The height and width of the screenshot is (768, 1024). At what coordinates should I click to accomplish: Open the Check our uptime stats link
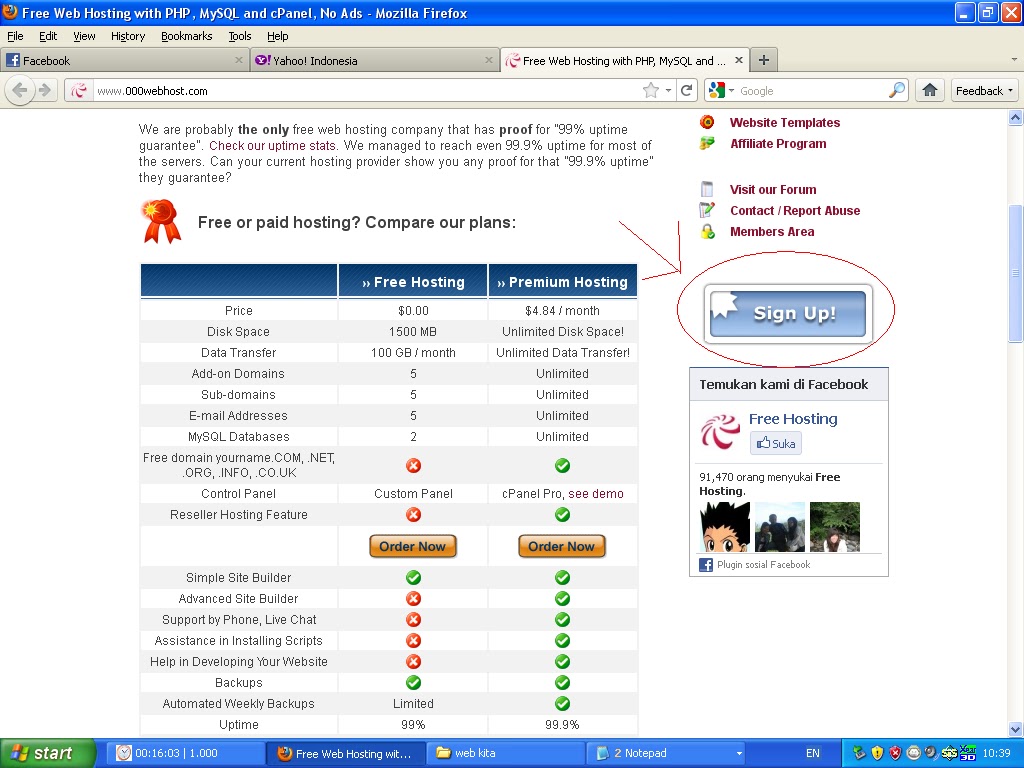272,146
